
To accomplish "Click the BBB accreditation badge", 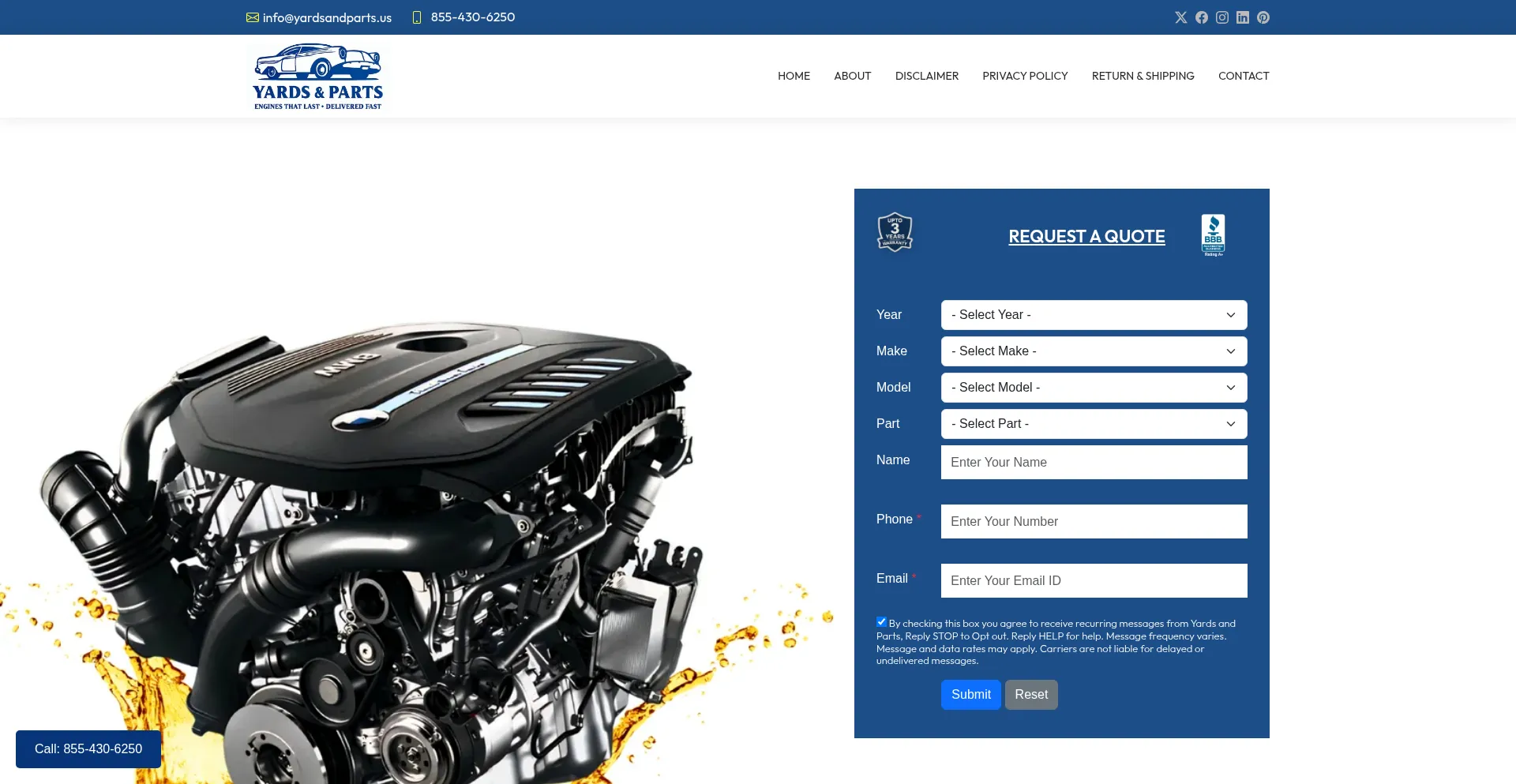I will (x=1213, y=235).
